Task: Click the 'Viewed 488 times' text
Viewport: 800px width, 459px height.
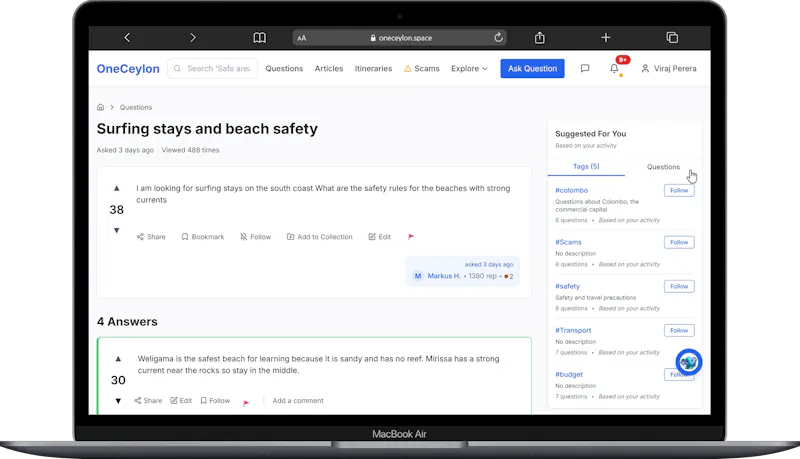Action: coord(190,150)
